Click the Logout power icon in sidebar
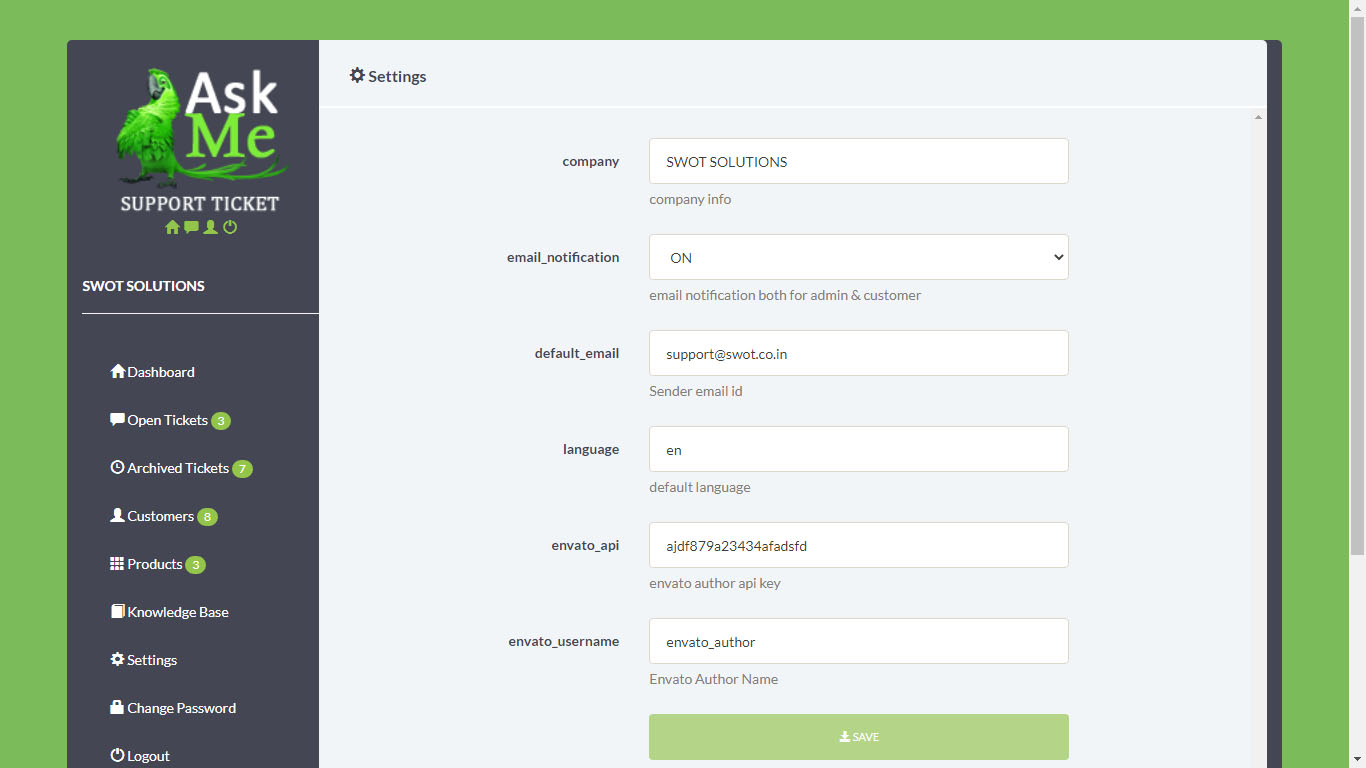This screenshot has height=768, width=1366. (117, 755)
